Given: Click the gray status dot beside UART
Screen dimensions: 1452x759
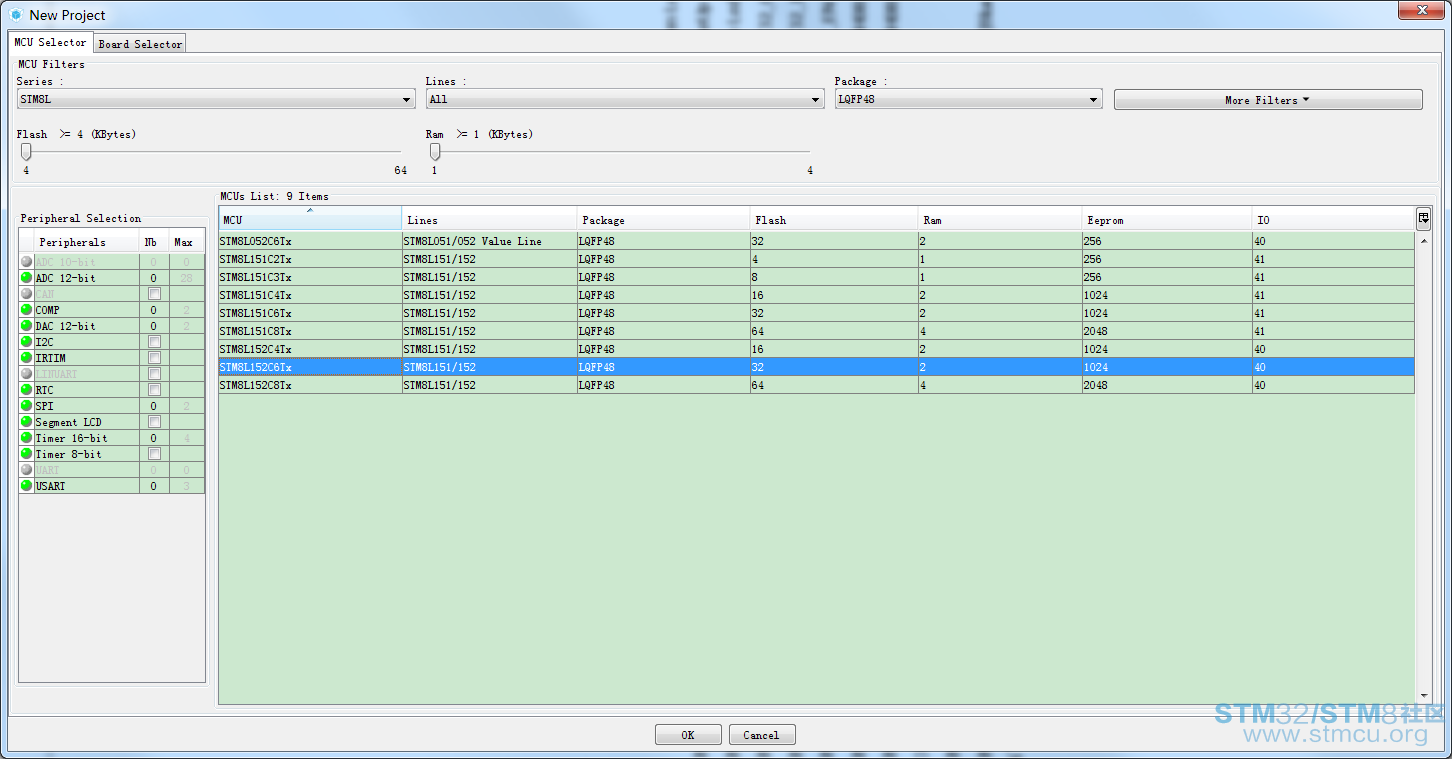Looking at the screenshot, I should [x=27, y=470].
